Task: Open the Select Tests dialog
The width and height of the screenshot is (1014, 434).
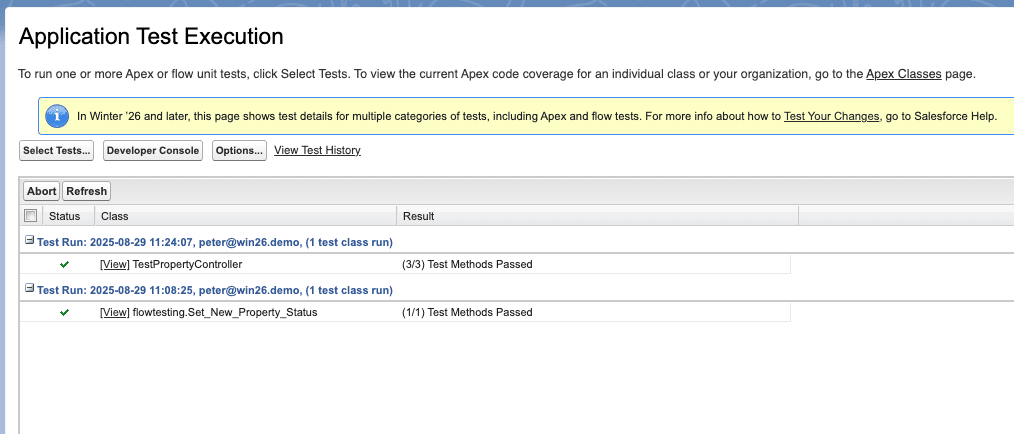Action: [x=57, y=151]
